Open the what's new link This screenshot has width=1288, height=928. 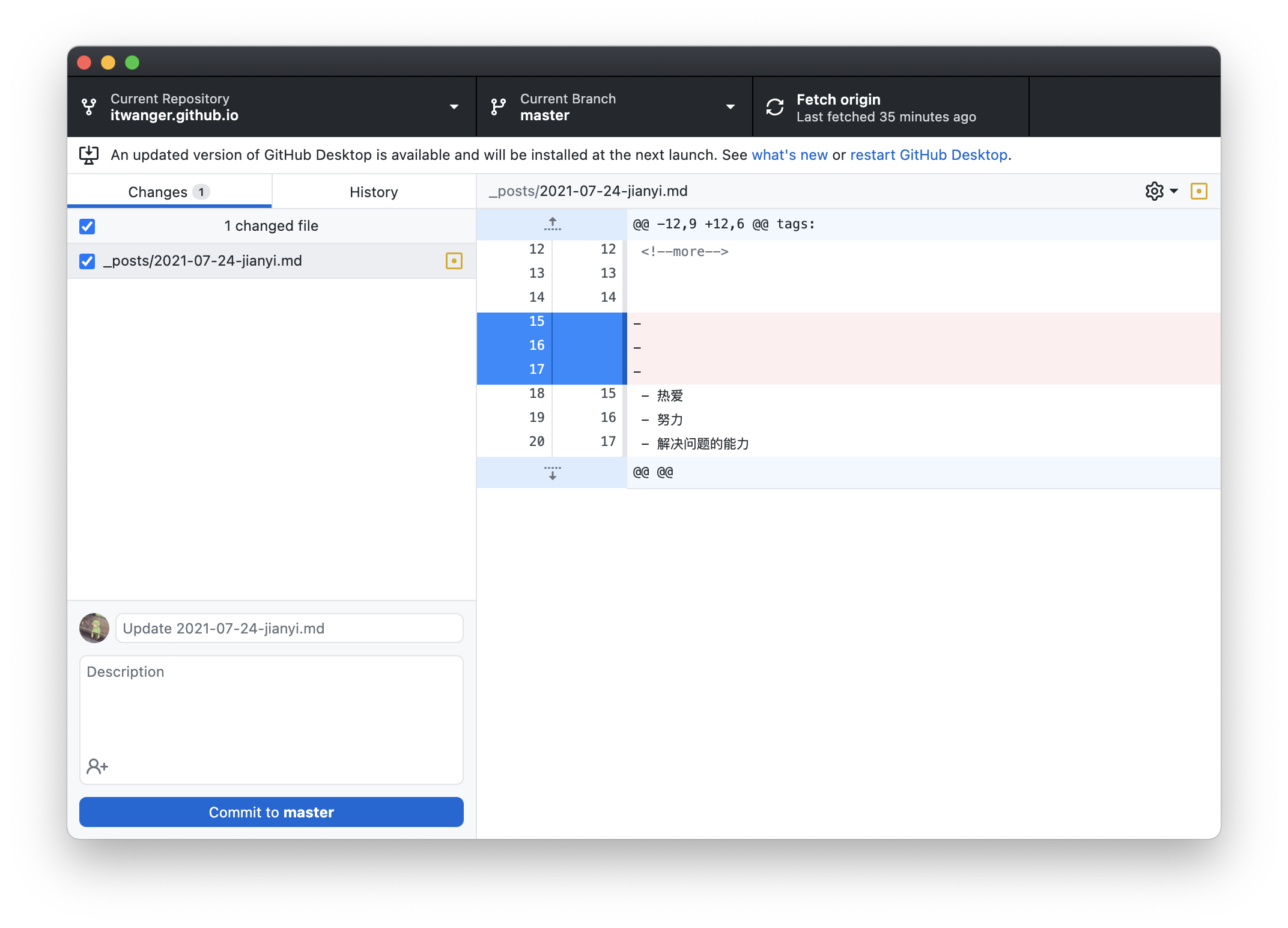click(789, 155)
